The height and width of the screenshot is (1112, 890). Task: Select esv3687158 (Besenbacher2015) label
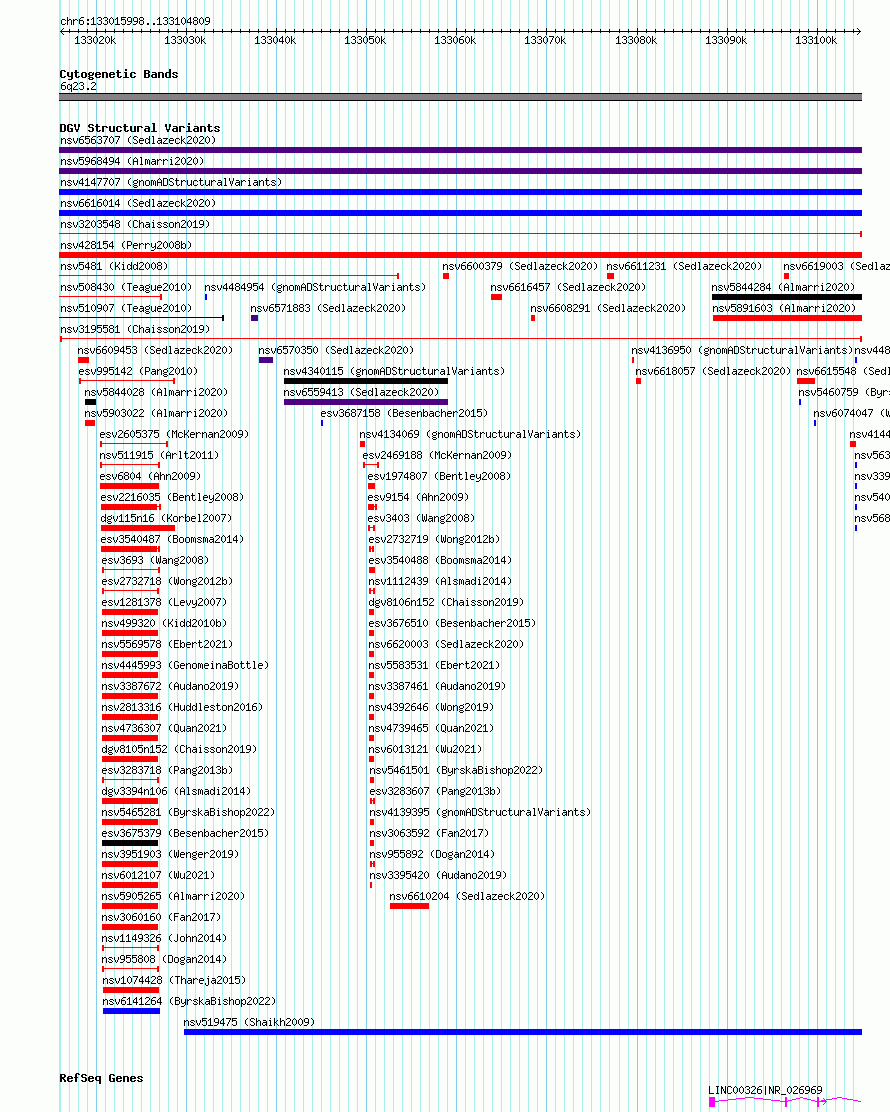click(404, 413)
